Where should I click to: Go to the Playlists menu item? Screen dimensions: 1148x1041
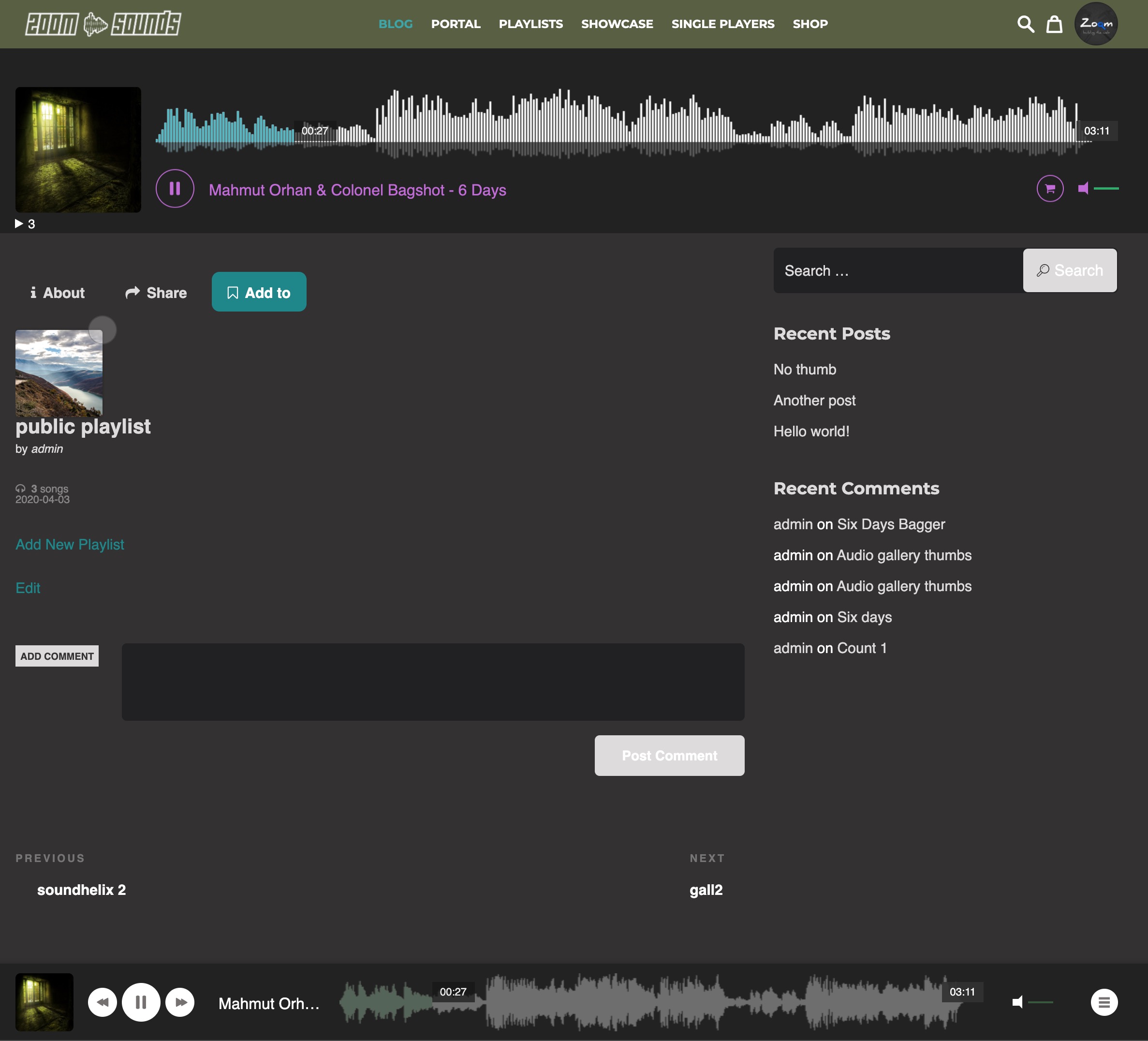530,24
